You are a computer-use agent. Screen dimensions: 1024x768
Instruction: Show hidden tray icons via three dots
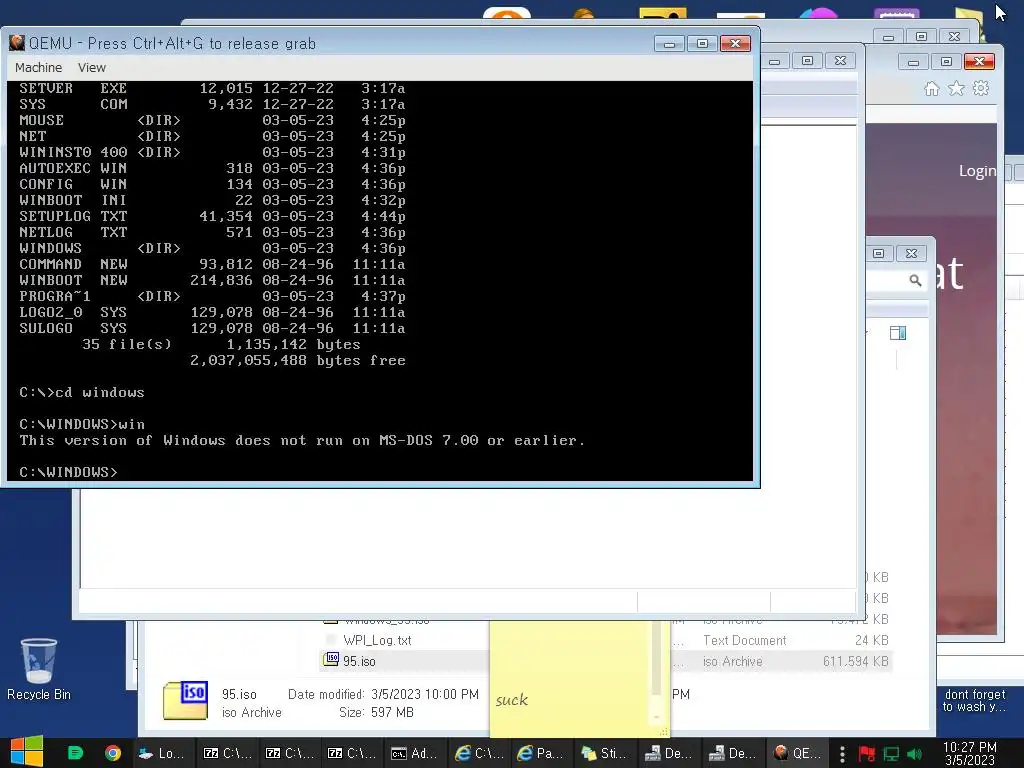tap(842, 754)
